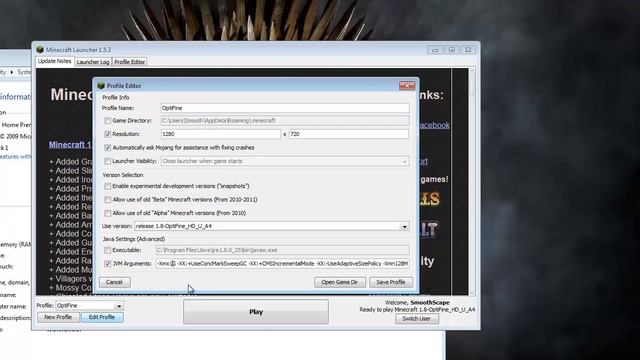Screen dimensions: 640x360
Task: Switch to the Launcher Log tab
Action: [93, 62]
